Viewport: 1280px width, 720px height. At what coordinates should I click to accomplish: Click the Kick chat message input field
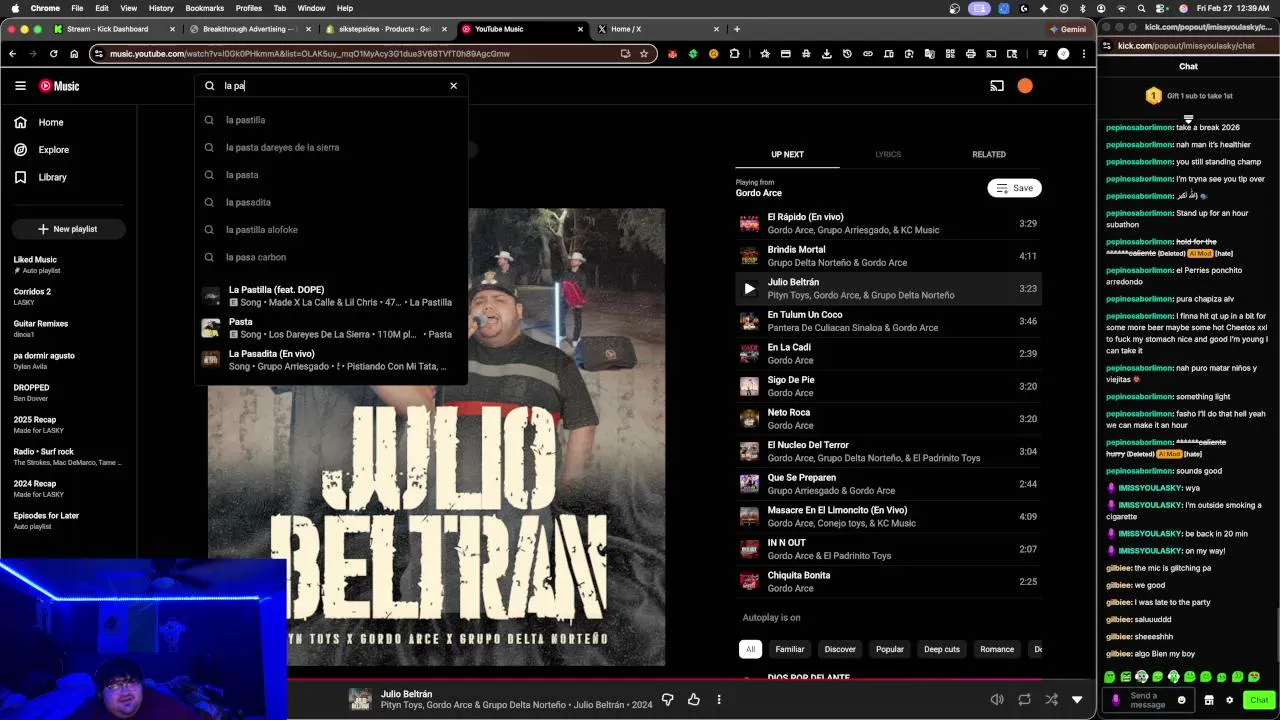point(1148,700)
